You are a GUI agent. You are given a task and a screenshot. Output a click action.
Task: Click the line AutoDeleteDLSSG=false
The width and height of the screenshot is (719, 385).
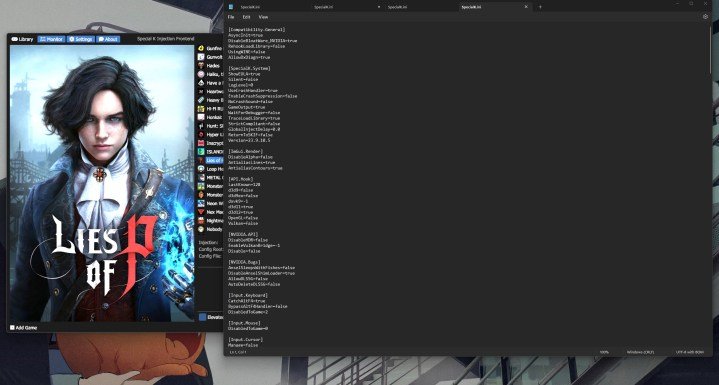(x=254, y=284)
